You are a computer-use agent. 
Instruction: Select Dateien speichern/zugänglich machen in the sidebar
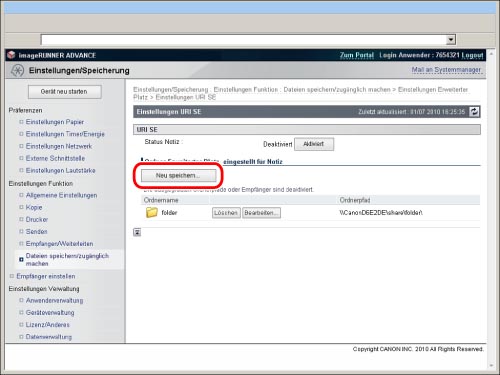click(67, 259)
